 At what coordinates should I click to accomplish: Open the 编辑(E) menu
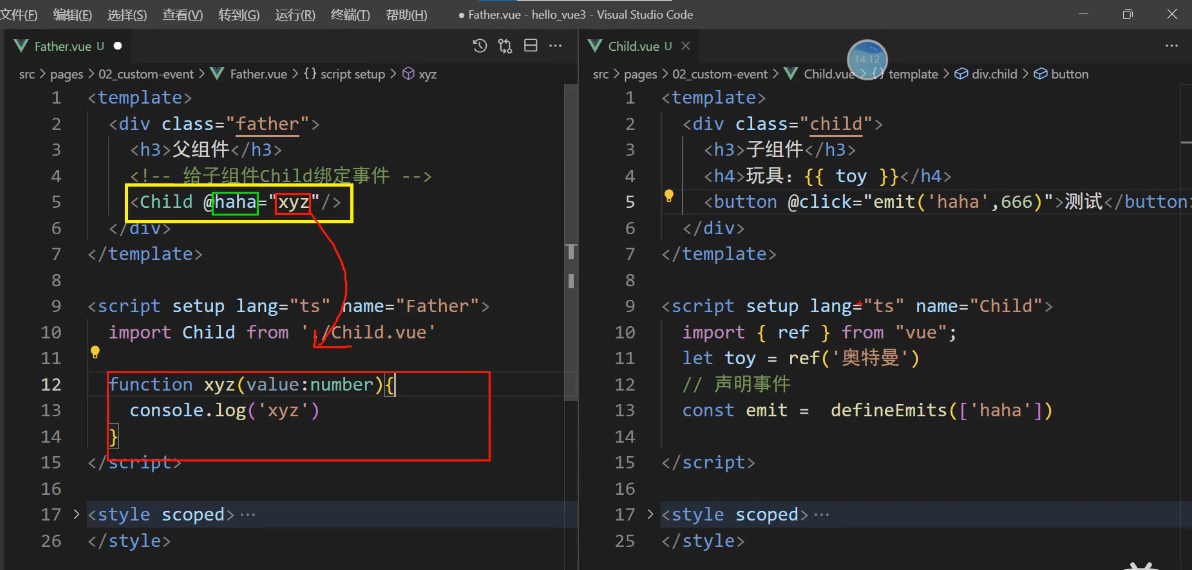[73, 14]
